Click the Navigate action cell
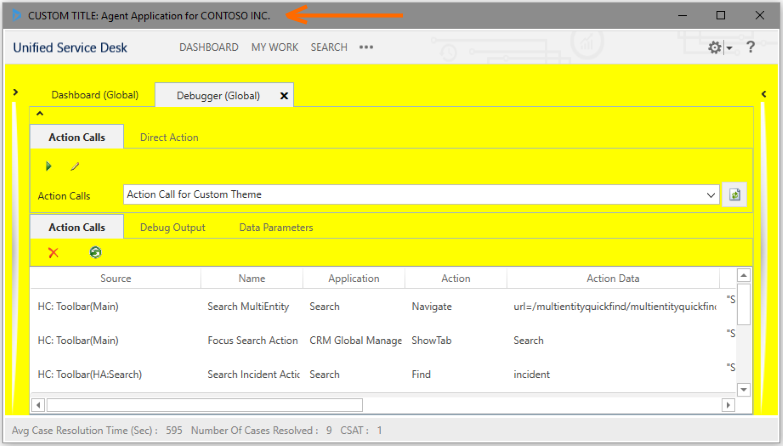 point(431,306)
